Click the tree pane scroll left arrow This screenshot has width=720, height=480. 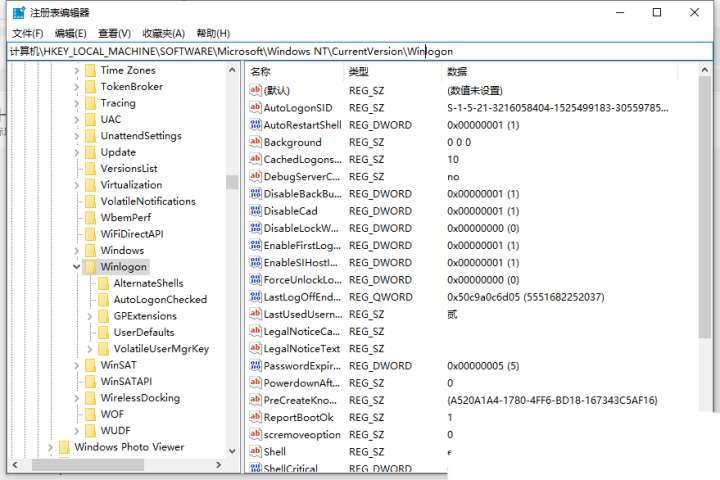pos(15,465)
